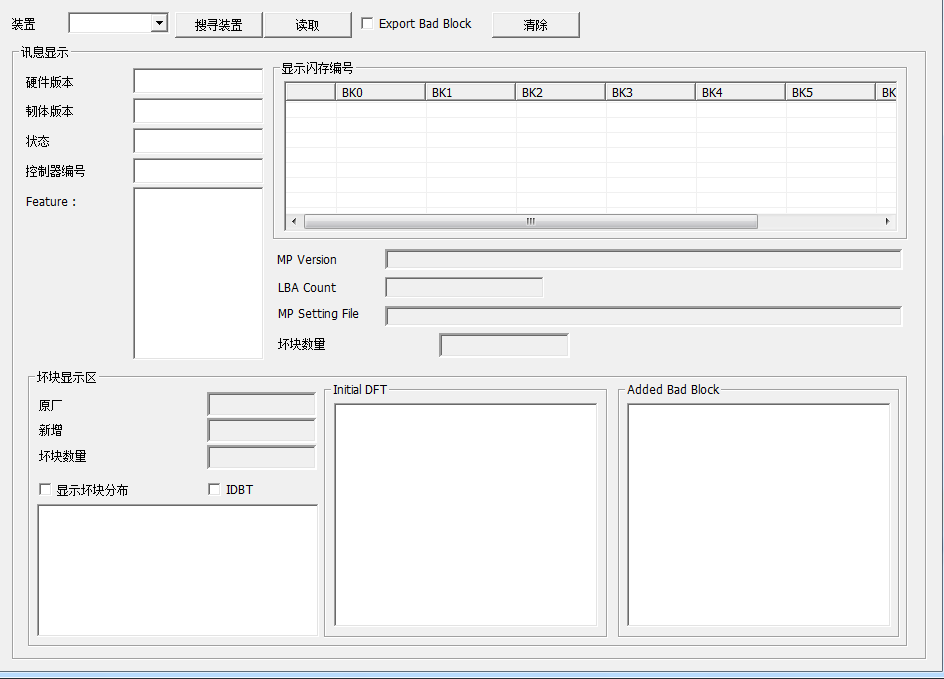Enable the 显示坏块分布 checkbox

(45, 489)
